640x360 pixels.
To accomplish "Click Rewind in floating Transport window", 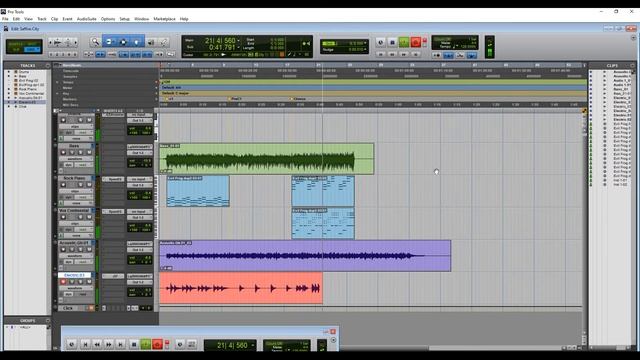I will pyautogui.click(x=97, y=344).
